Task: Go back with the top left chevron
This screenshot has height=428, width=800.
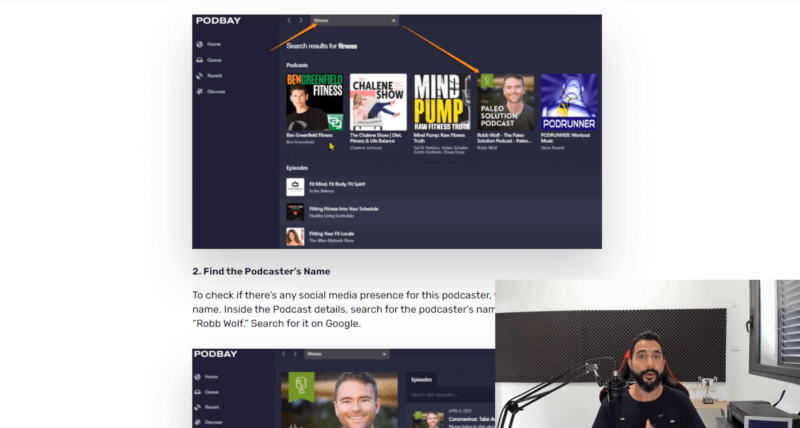Action: [289, 20]
